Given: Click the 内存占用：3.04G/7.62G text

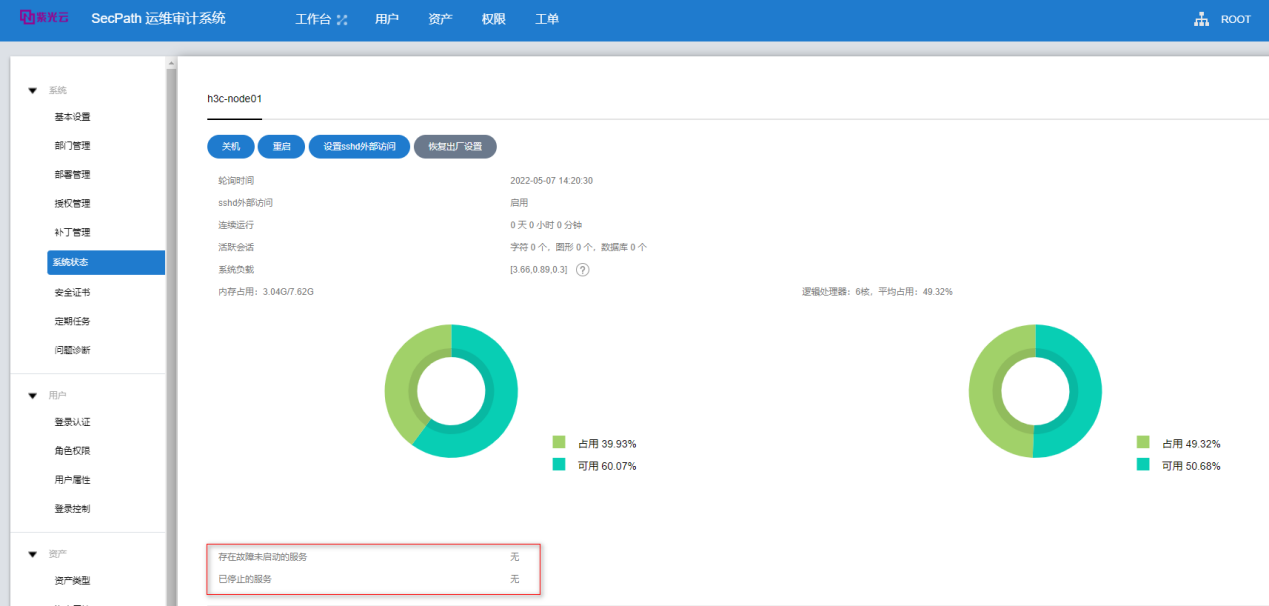Looking at the screenshot, I should (266, 292).
